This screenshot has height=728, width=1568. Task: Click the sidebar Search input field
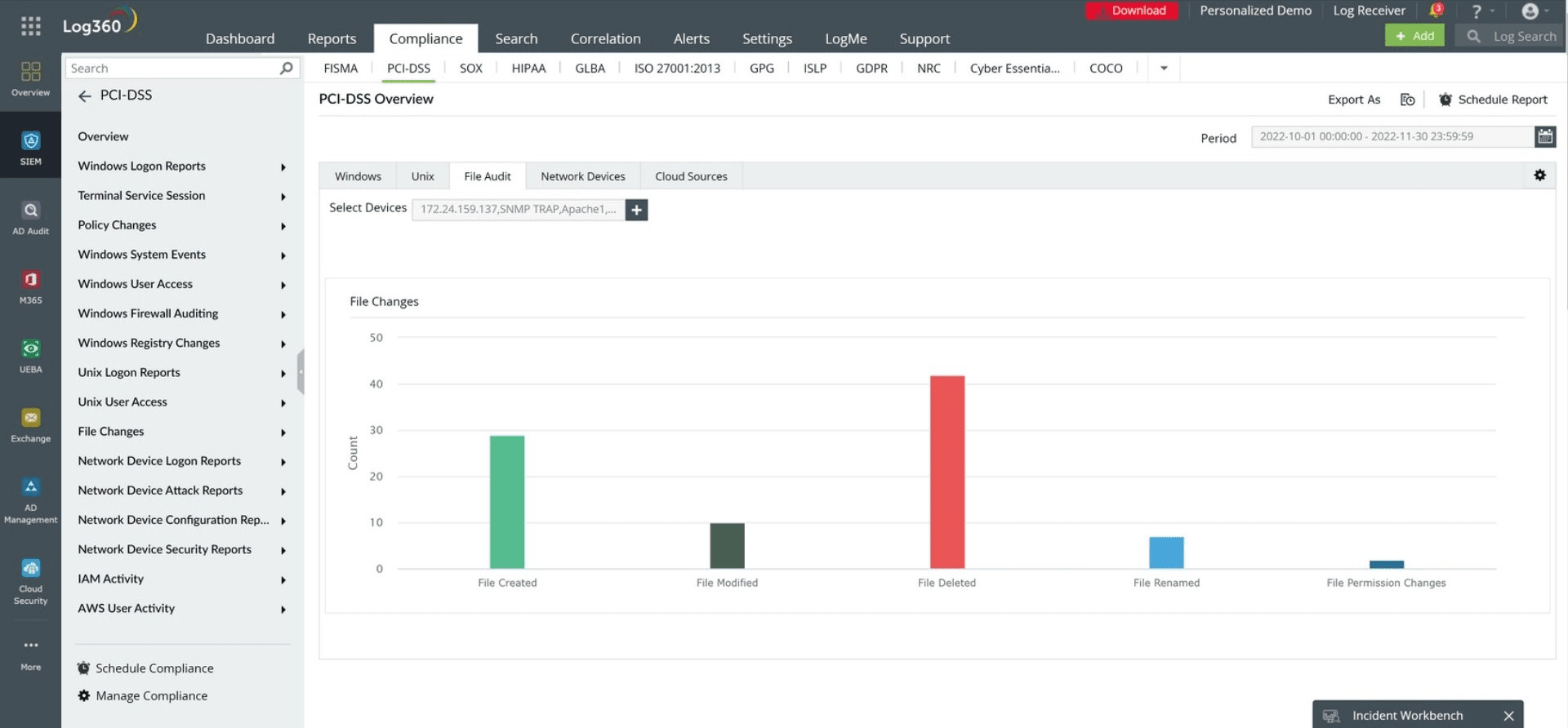[x=171, y=69]
